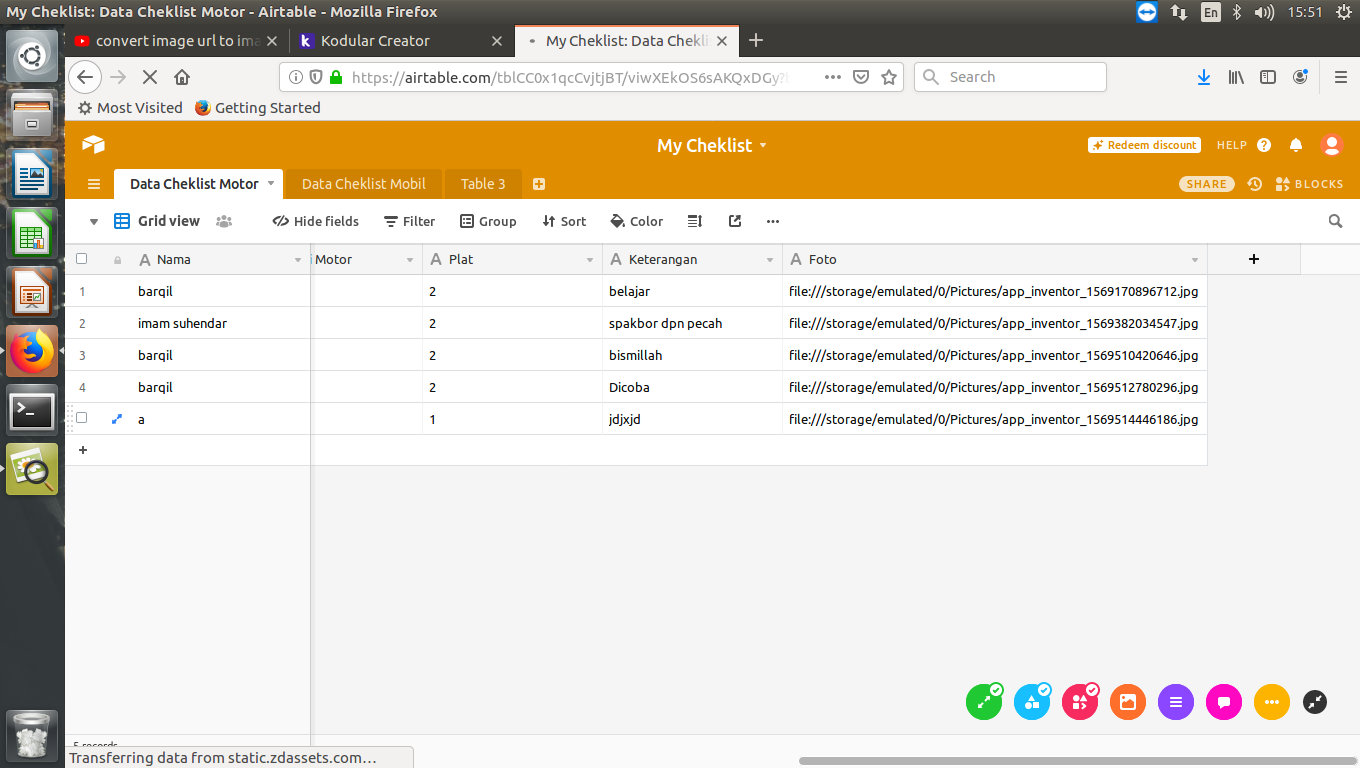Expand record 'a' with the expand icon
The width and height of the screenshot is (1360, 768).
coord(117,419)
